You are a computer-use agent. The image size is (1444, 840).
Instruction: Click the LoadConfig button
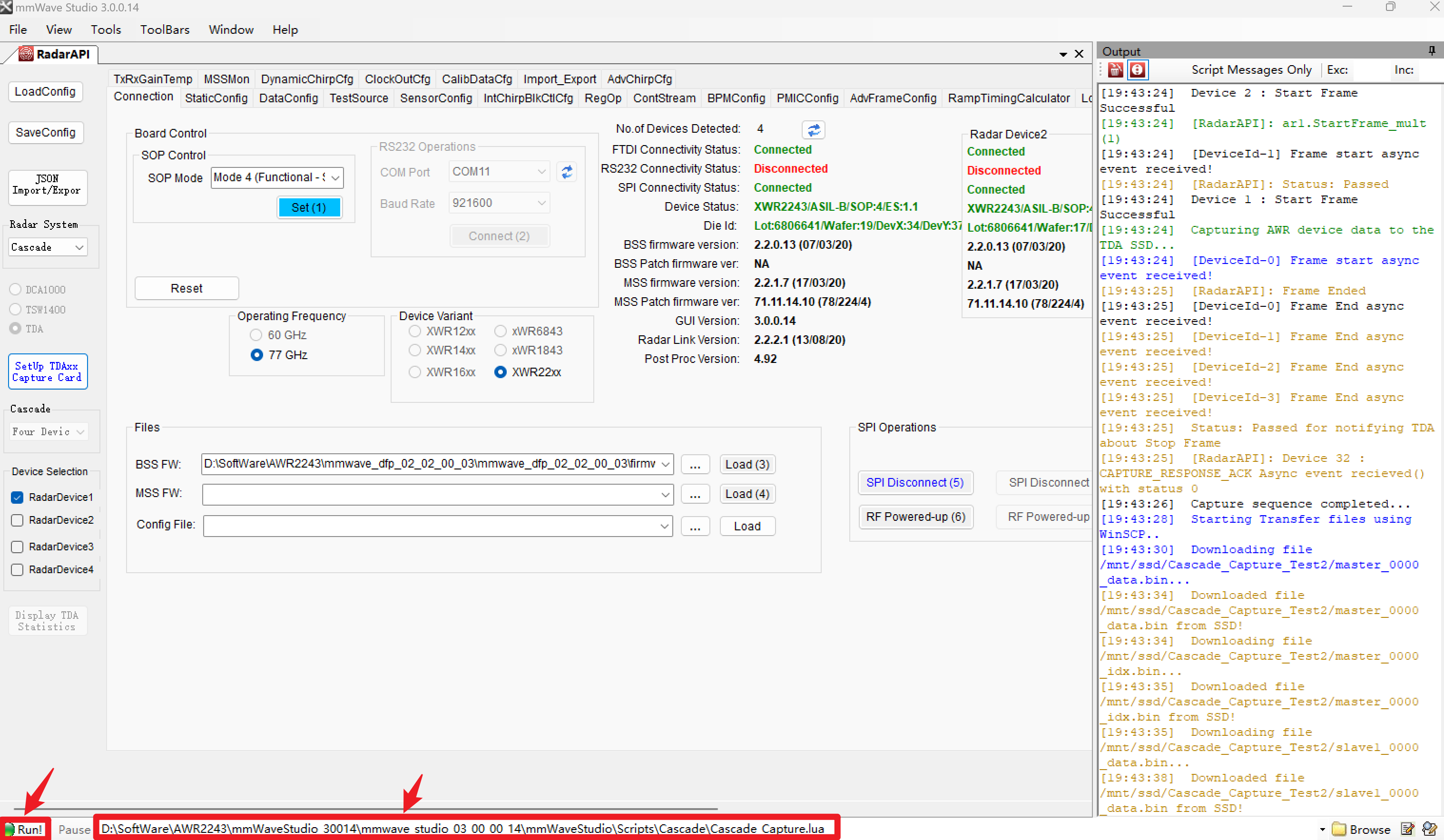coord(45,92)
